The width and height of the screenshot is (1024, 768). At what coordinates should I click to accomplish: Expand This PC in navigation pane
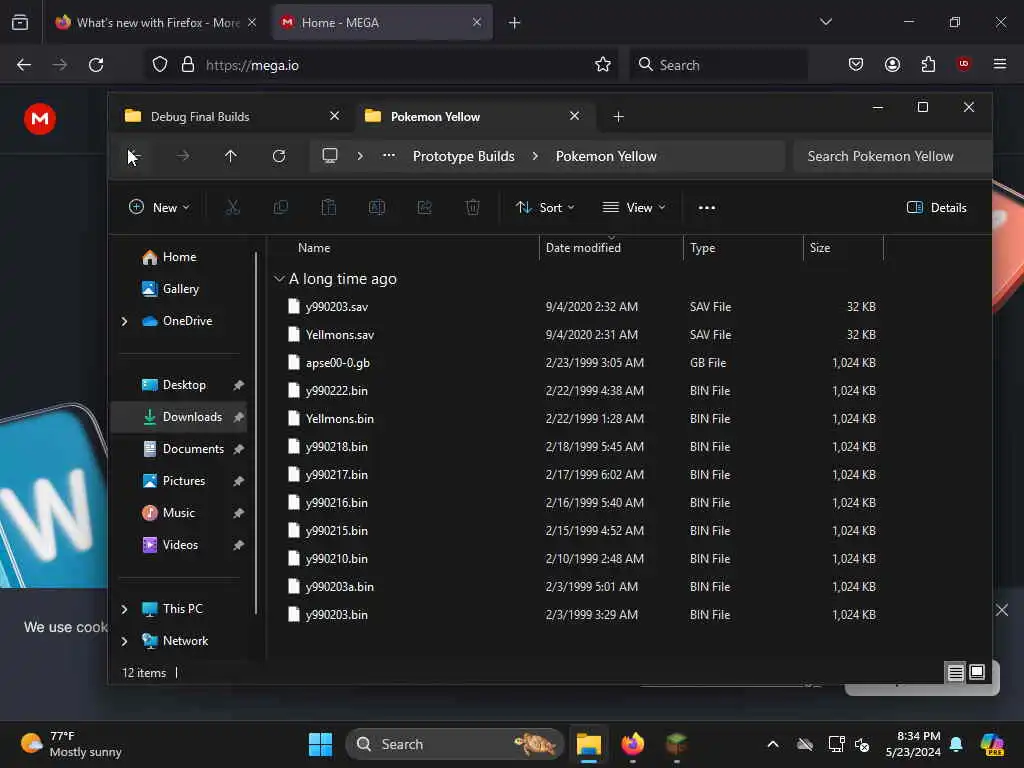[x=124, y=609]
